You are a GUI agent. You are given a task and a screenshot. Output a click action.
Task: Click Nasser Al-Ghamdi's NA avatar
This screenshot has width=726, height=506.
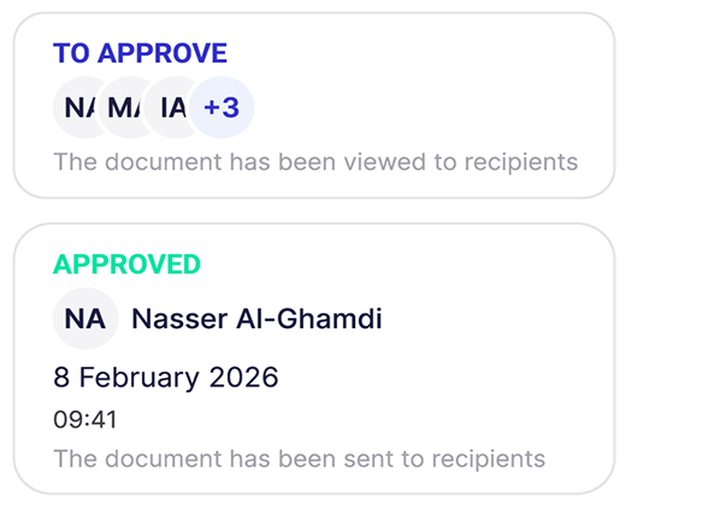point(85,319)
